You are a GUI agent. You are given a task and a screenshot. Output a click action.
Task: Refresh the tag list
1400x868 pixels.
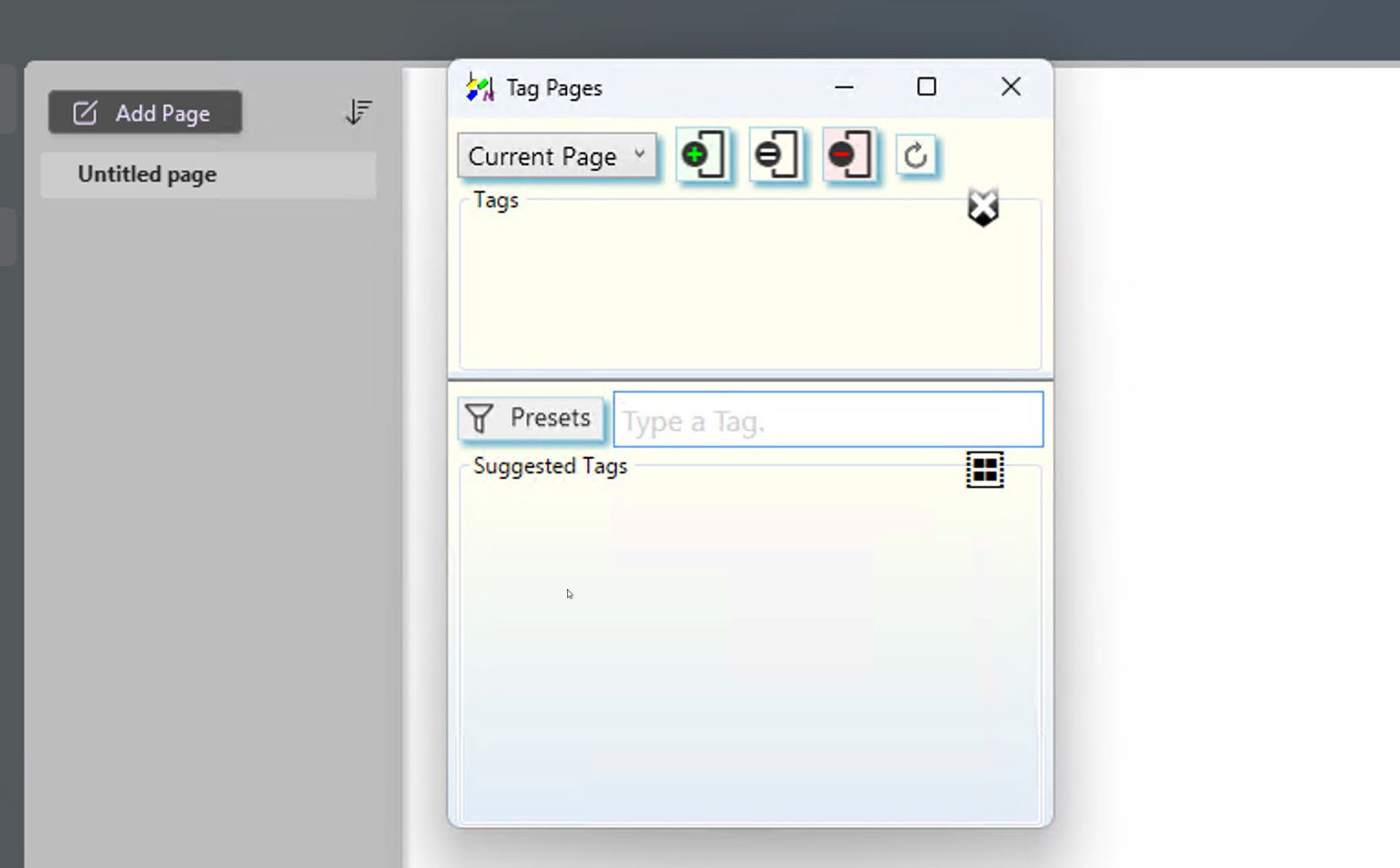coord(917,155)
